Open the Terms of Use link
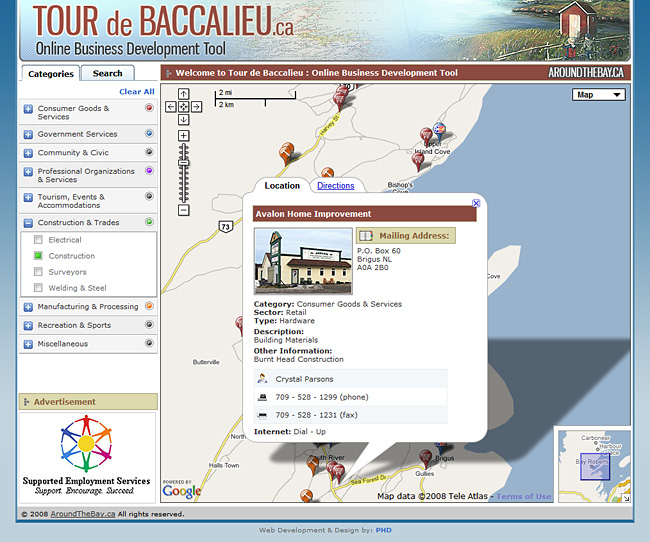This screenshot has height=542, width=650. (x=524, y=496)
